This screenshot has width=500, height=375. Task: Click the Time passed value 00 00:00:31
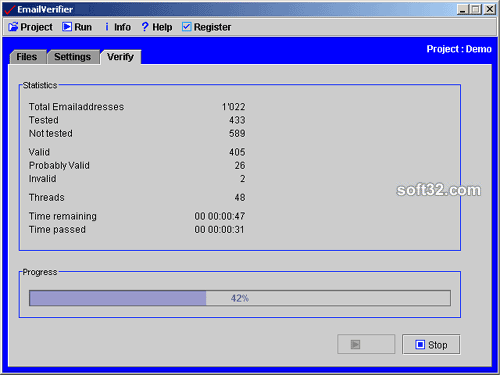[219, 229]
